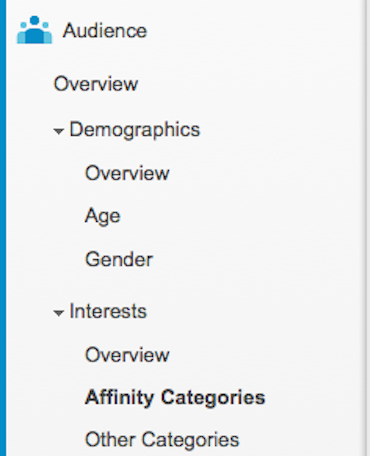
Task: Collapse the Interests section arrow
Action: [x=59, y=313]
